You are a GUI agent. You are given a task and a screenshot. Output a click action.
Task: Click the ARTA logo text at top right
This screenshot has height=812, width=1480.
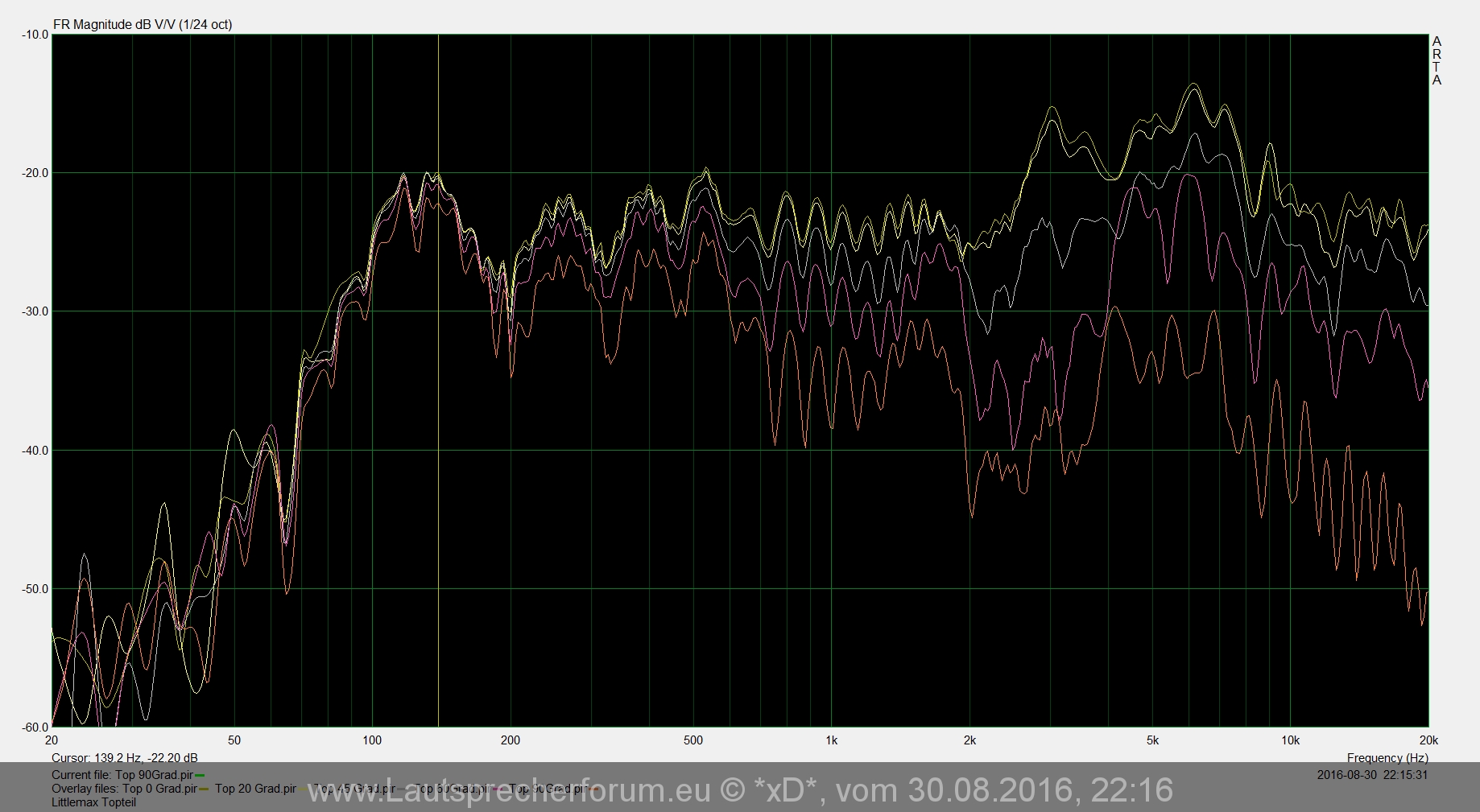coord(1437,60)
